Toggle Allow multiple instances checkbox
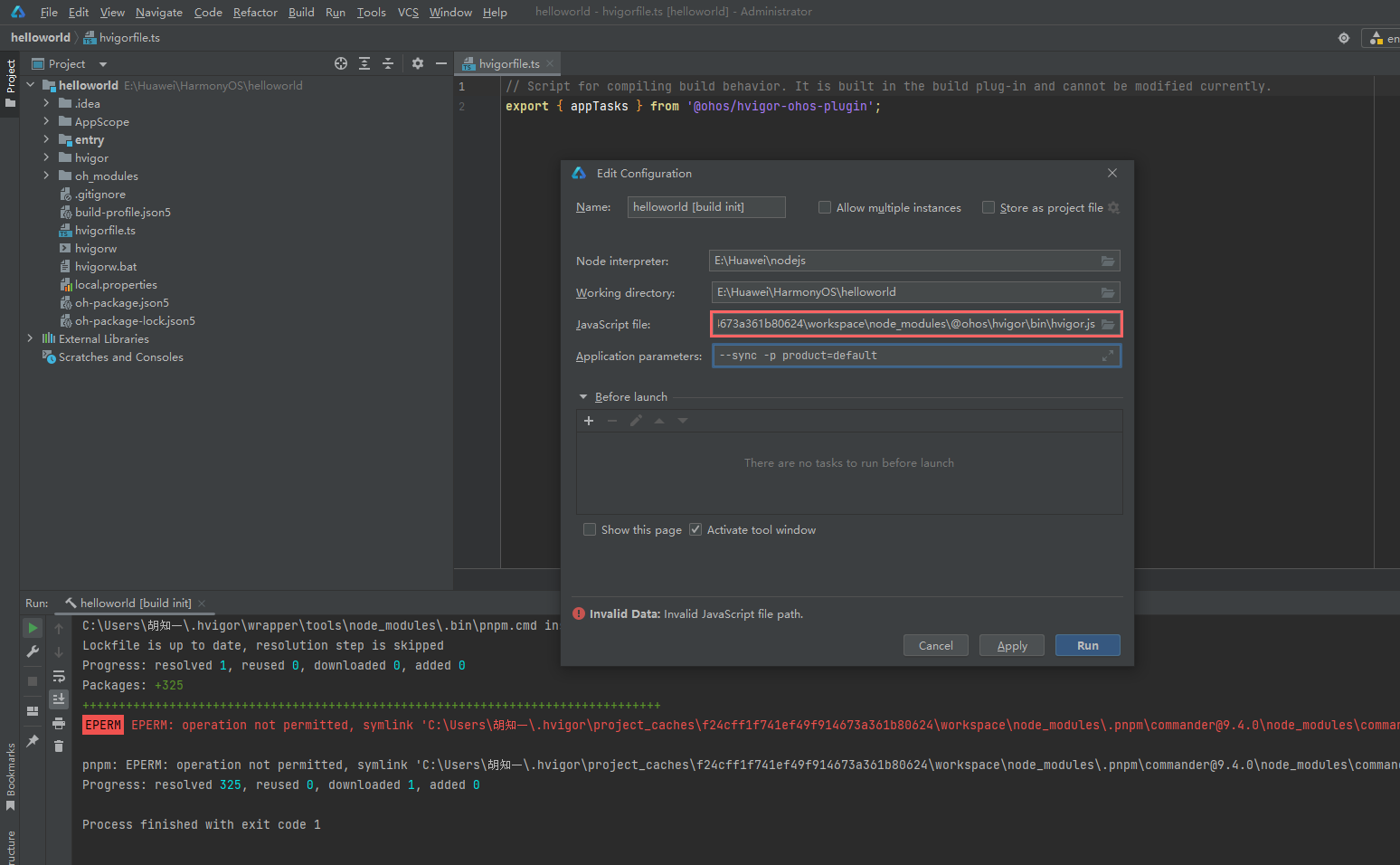The height and width of the screenshot is (865, 1400). click(x=825, y=207)
